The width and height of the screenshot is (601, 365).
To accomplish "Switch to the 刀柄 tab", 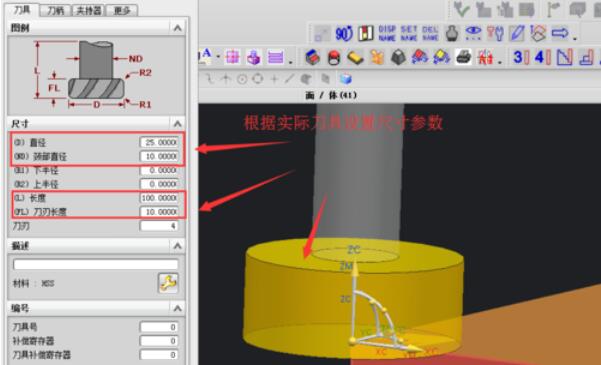I will 56,10.
